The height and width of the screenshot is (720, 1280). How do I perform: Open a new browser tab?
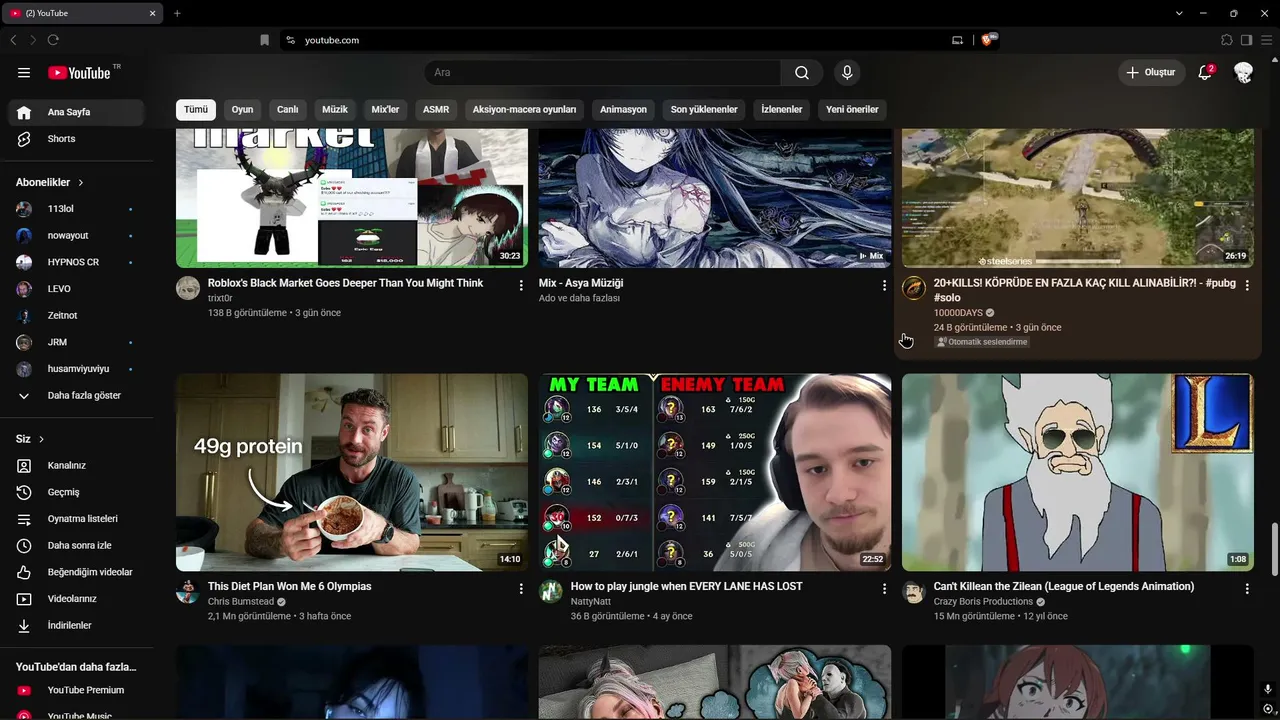(177, 13)
